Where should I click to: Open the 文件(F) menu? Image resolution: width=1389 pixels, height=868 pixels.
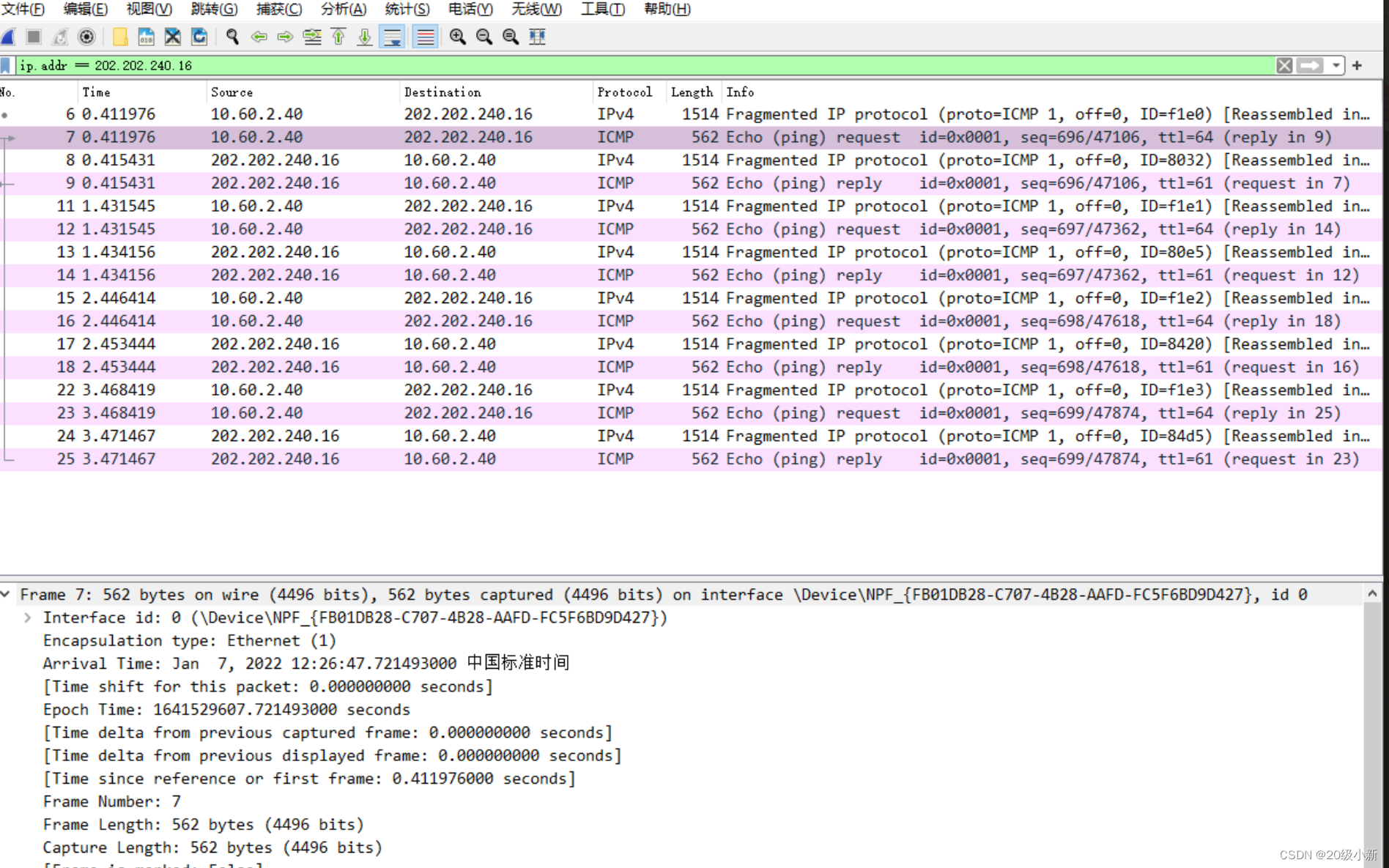[x=23, y=9]
